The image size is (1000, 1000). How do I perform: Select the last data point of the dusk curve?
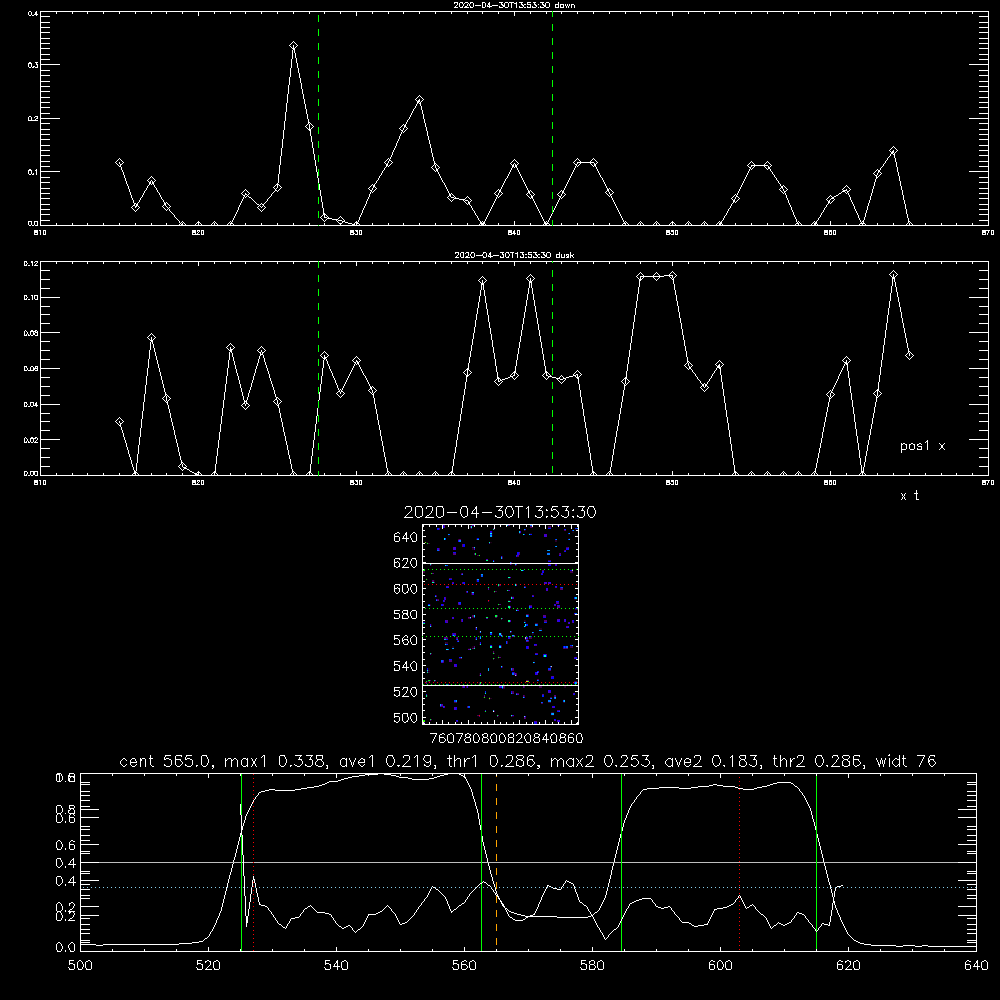pos(909,355)
